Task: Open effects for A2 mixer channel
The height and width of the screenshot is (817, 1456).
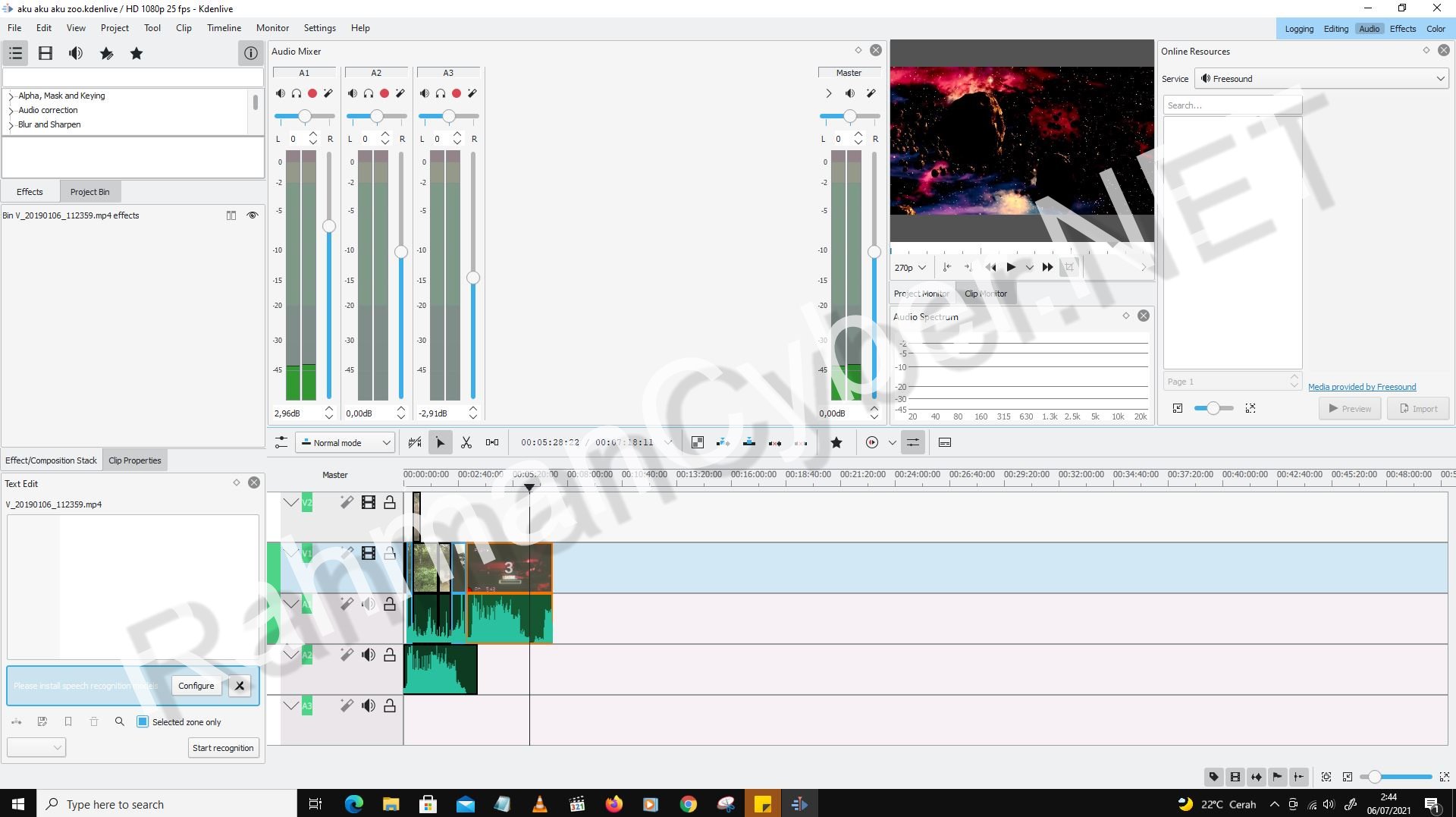Action: tap(400, 93)
